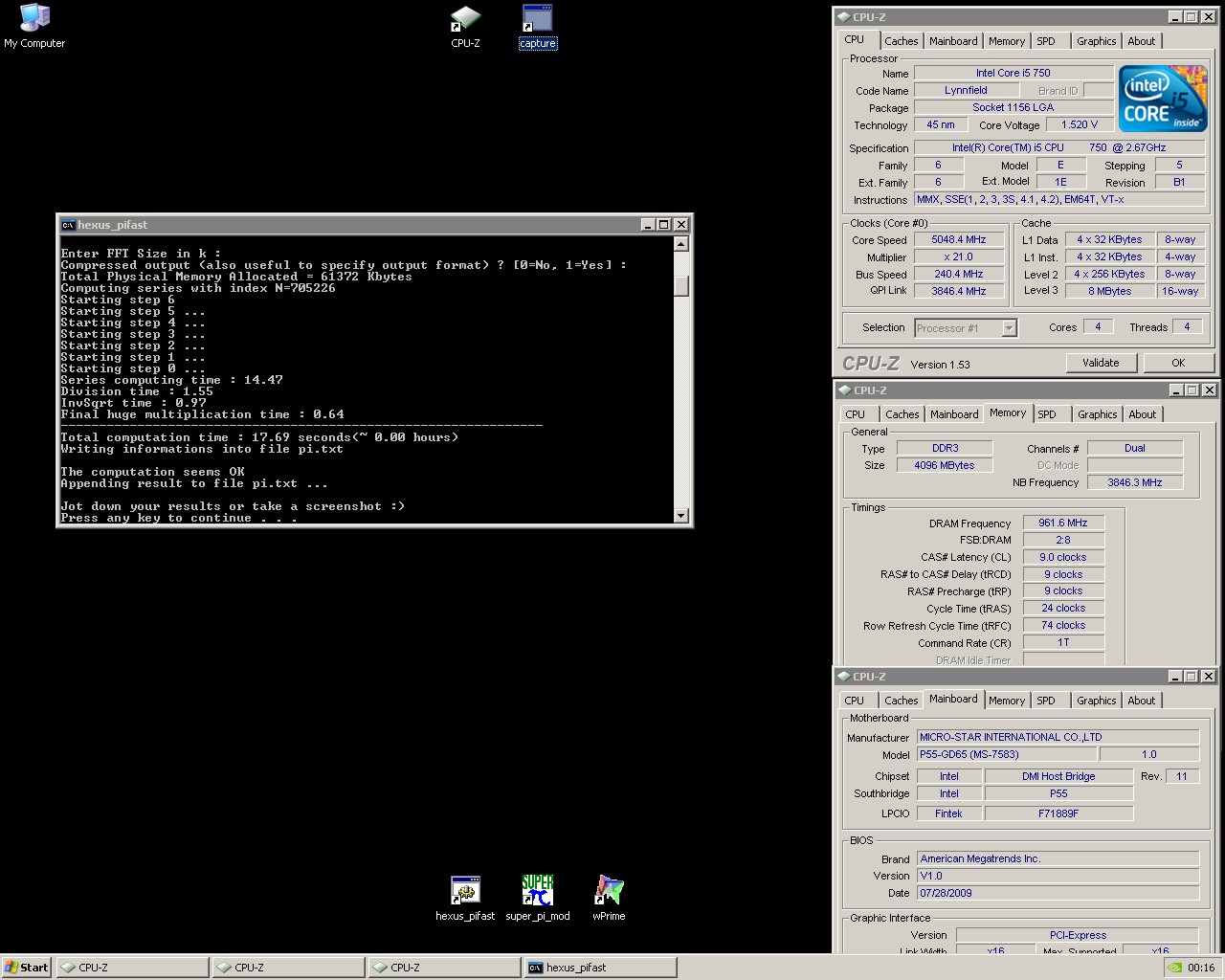Click the Channels # value "Dual"
Viewport: 1225px width, 980px height.
click(x=1135, y=448)
